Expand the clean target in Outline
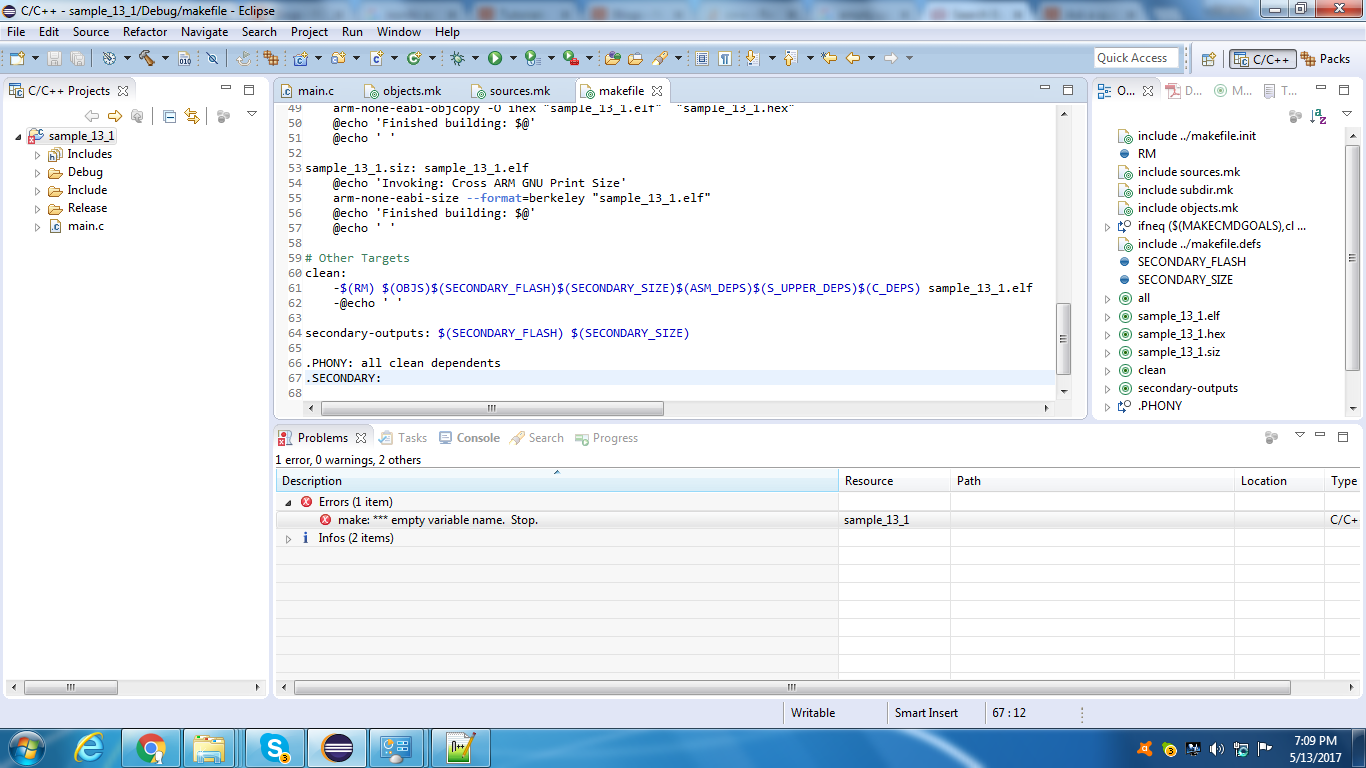 tap(1107, 371)
